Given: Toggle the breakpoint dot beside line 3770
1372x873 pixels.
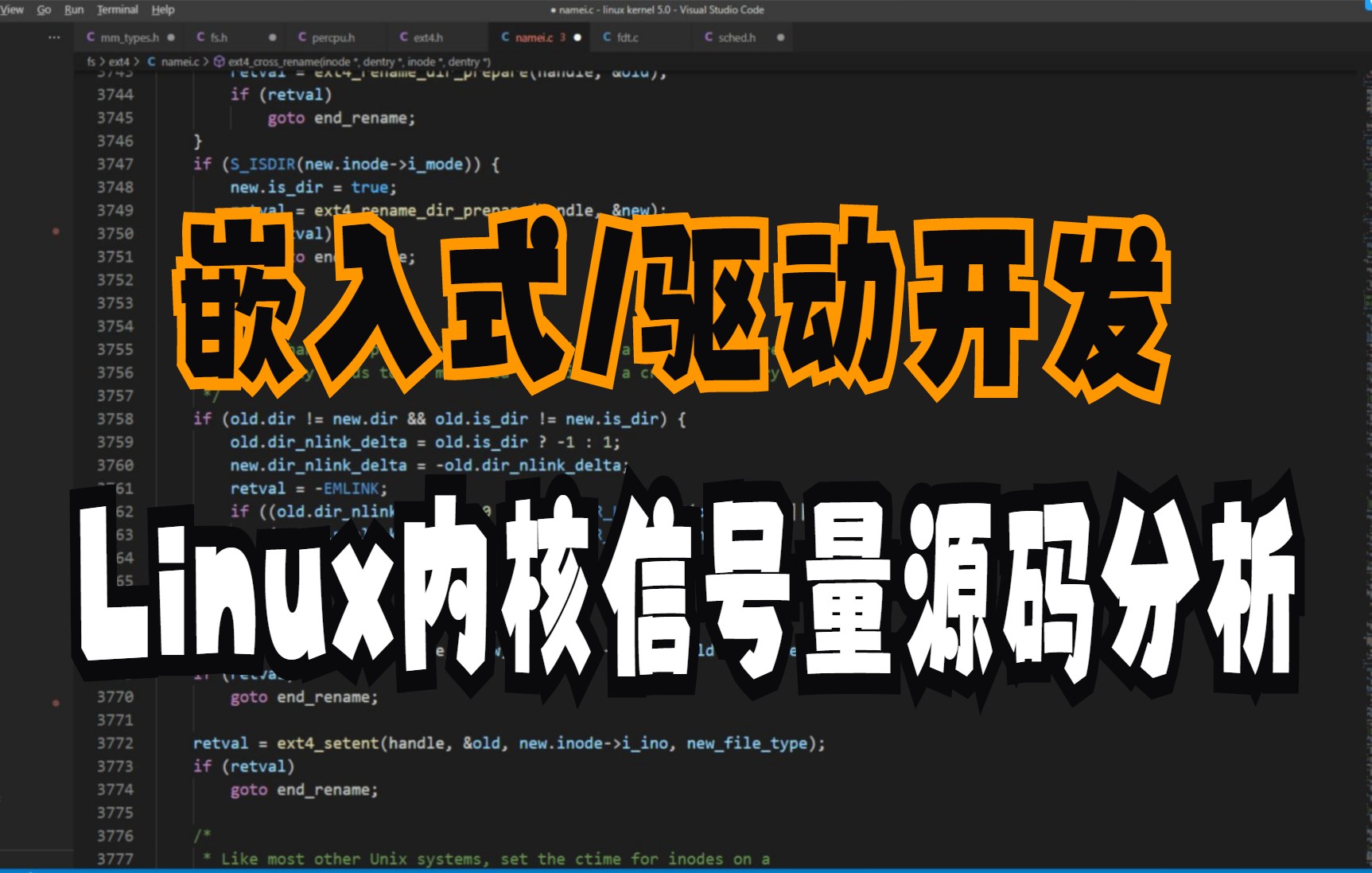Looking at the screenshot, I should (x=56, y=704).
